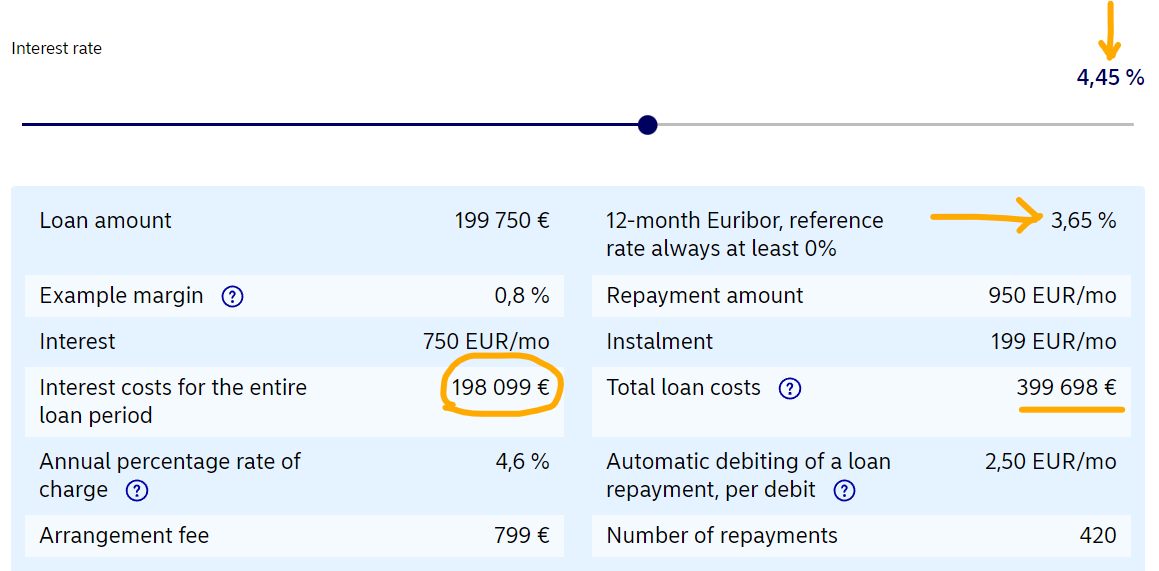Screen dimensions: 1159x571
Task: Select the Example margin value 0,8 %
Action: (x=522, y=296)
